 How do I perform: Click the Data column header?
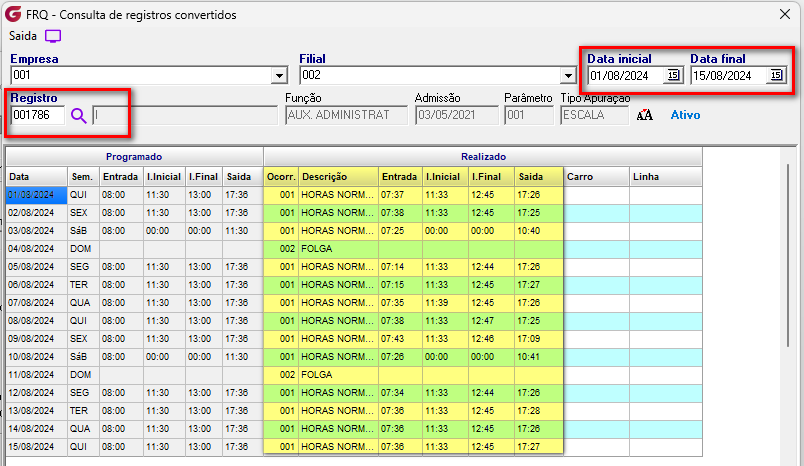coord(36,176)
